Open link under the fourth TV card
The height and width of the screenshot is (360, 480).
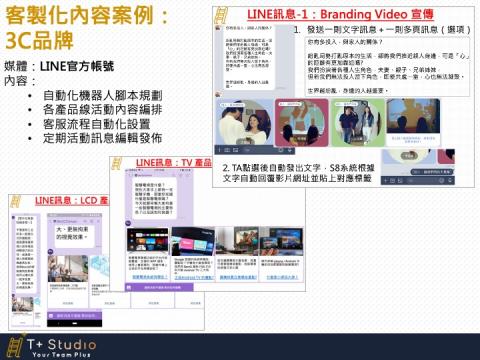tap(282, 277)
